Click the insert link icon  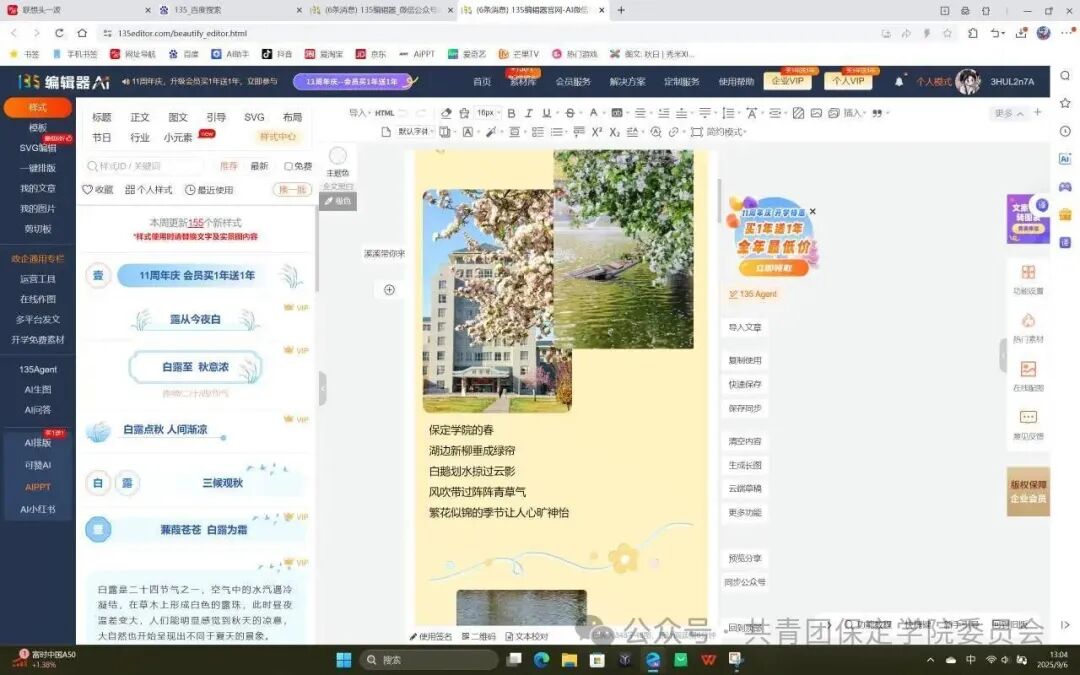tap(673, 132)
